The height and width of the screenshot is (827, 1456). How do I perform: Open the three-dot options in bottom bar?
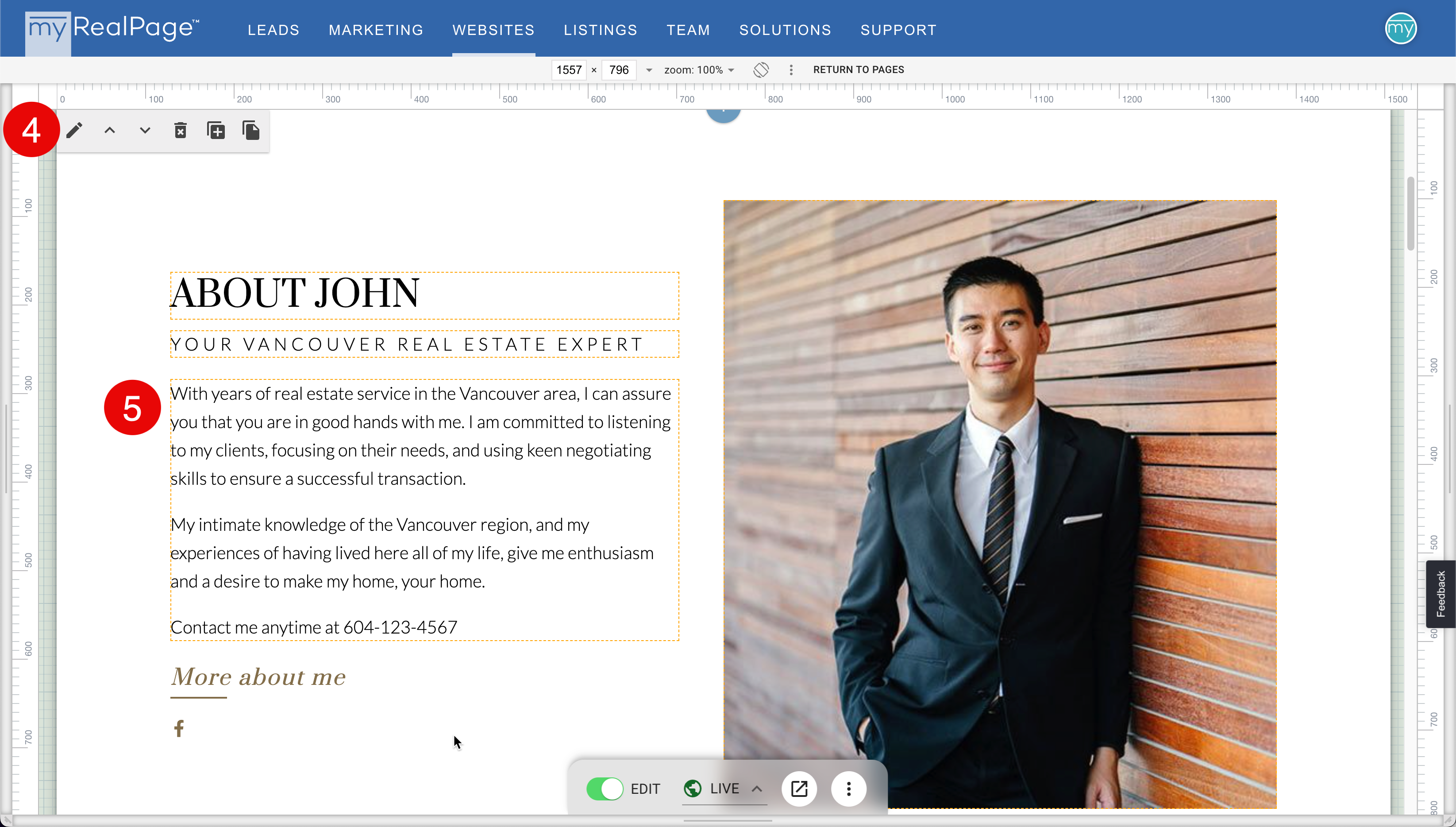coord(849,788)
